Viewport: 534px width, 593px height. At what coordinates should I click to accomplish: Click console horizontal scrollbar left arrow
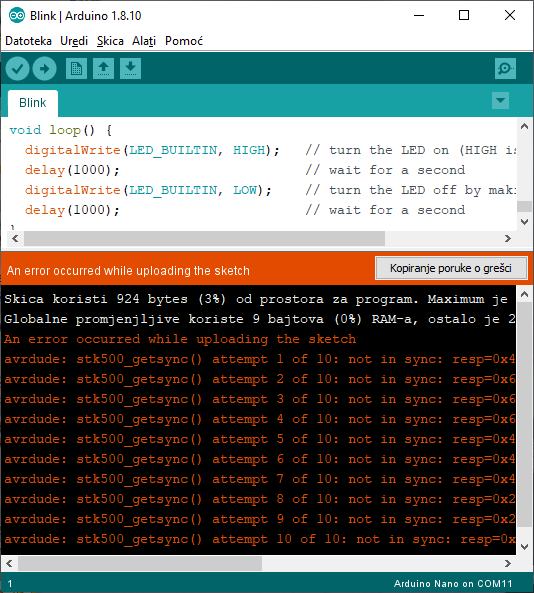(x=9, y=564)
